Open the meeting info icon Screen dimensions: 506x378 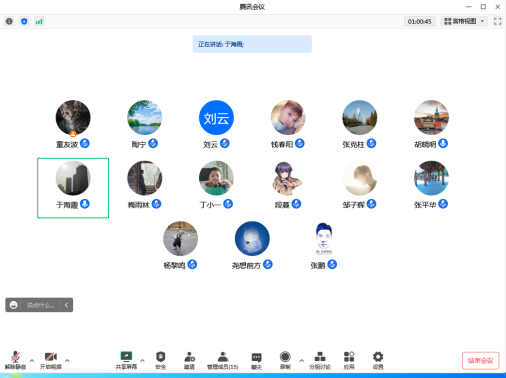point(9,21)
